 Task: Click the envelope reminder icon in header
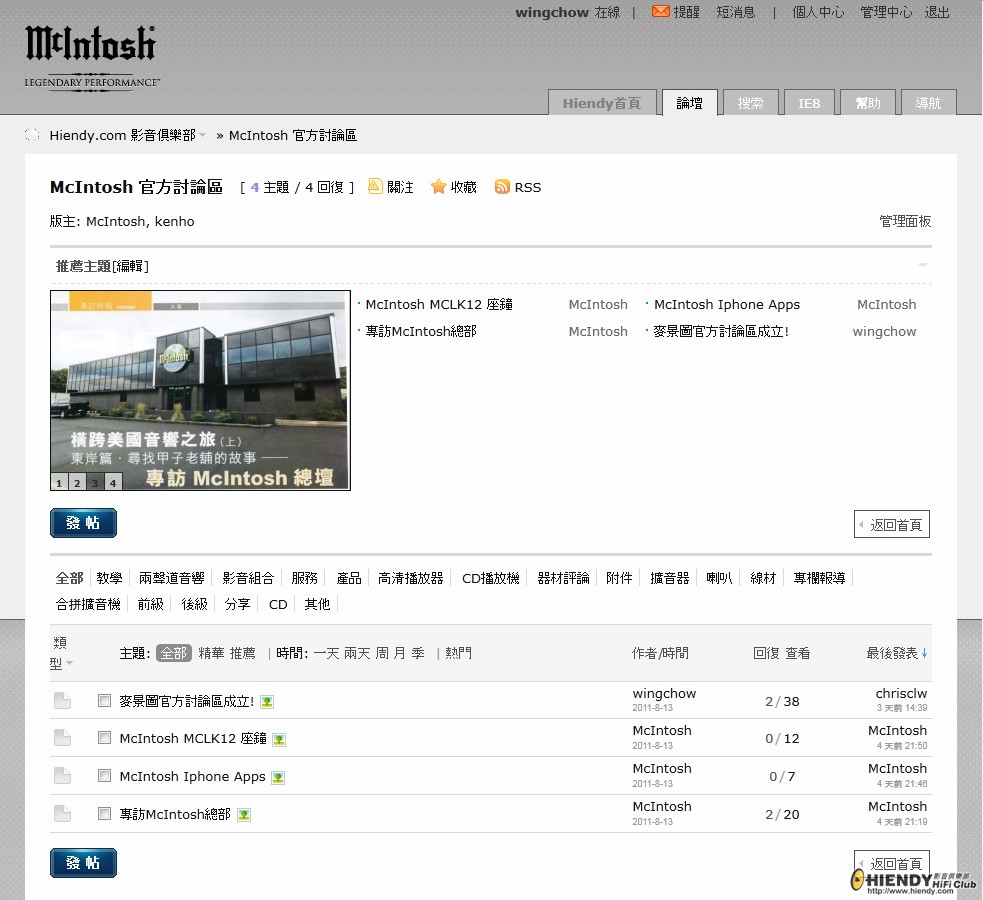tap(660, 12)
